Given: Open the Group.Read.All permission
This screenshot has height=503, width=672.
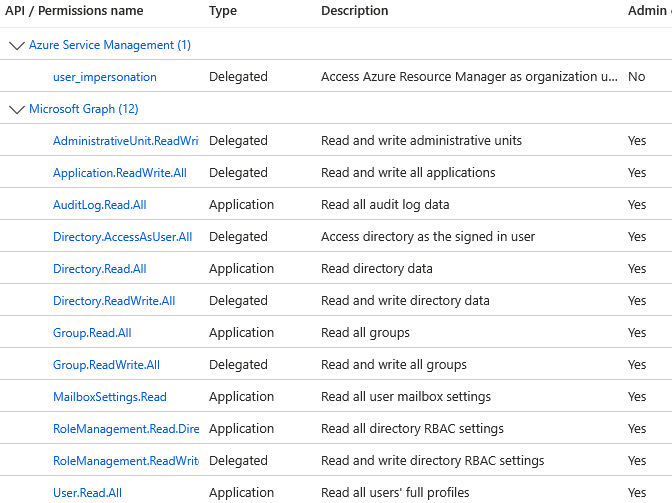Looking at the screenshot, I should 92,333.
